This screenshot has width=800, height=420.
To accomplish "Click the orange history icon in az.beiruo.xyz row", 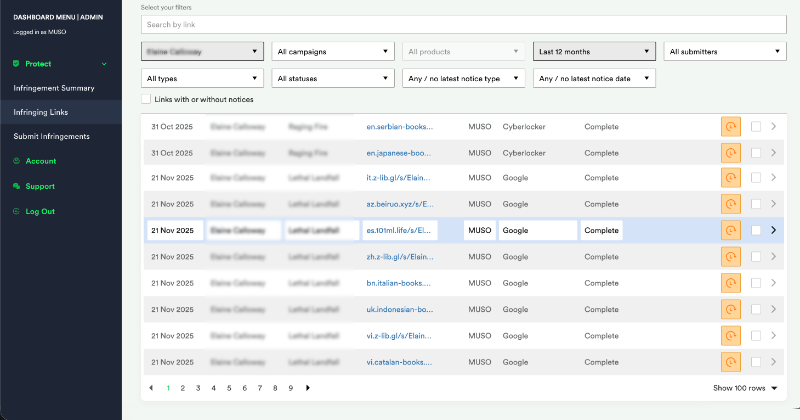I will (731, 204).
